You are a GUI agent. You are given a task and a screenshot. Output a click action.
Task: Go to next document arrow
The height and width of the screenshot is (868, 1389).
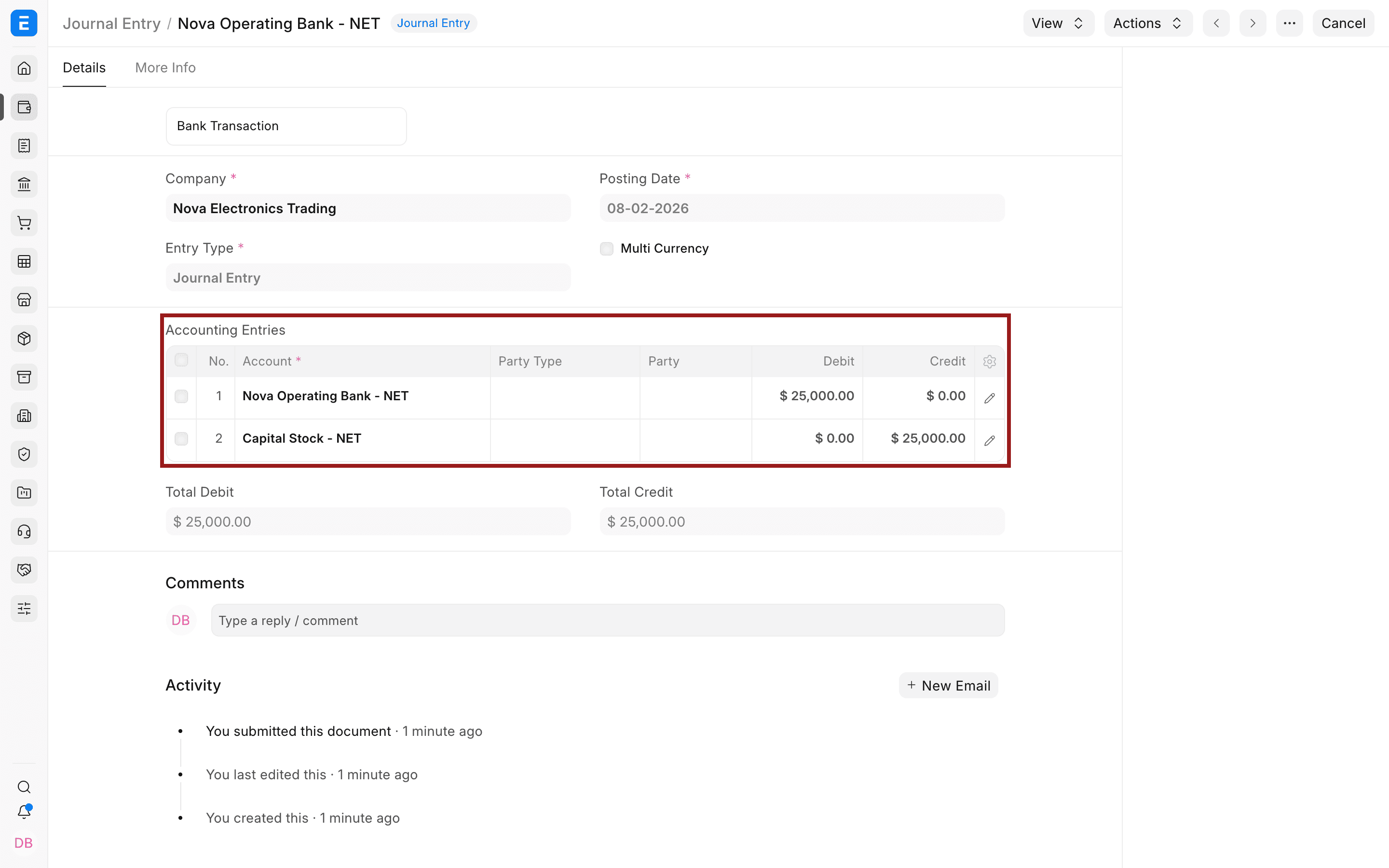(x=1253, y=23)
